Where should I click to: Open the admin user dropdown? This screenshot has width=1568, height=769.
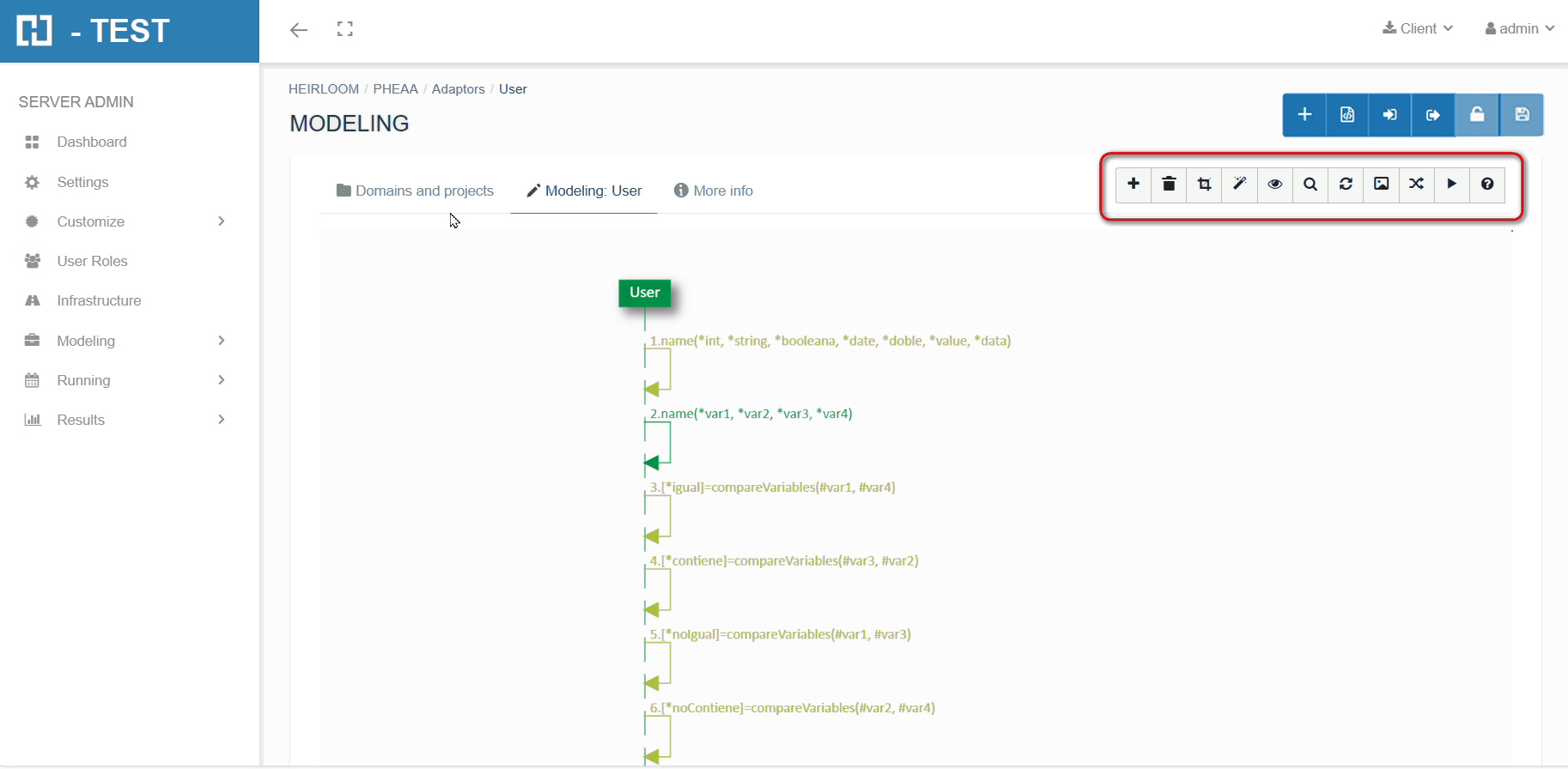tap(1519, 29)
